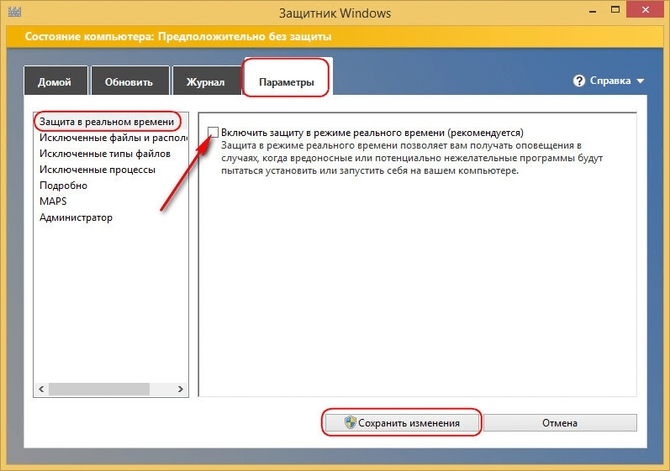Minimize the Защитник Windows window

pyautogui.click(x=593, y=10)
